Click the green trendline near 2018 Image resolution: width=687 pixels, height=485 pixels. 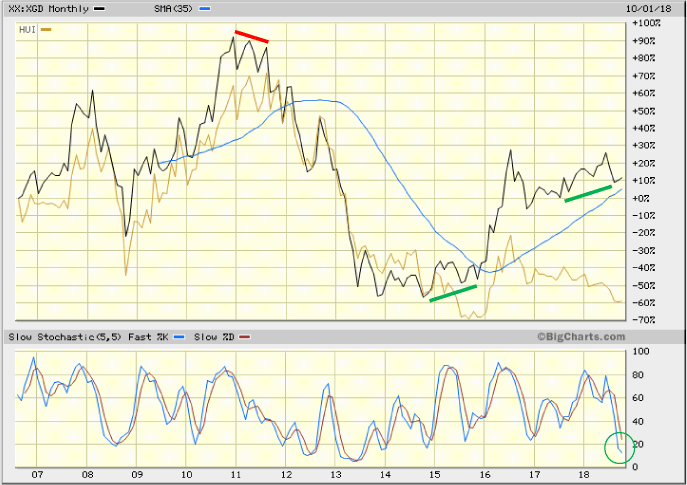[595, 193]
